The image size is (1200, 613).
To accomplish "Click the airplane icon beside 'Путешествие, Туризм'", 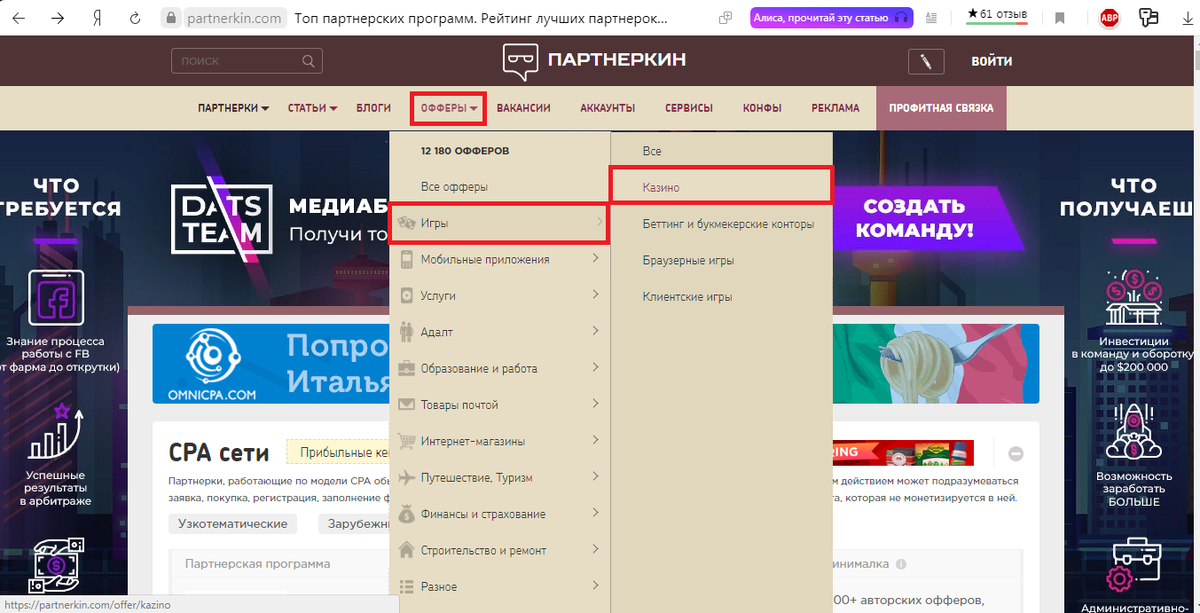I will 406,478.
